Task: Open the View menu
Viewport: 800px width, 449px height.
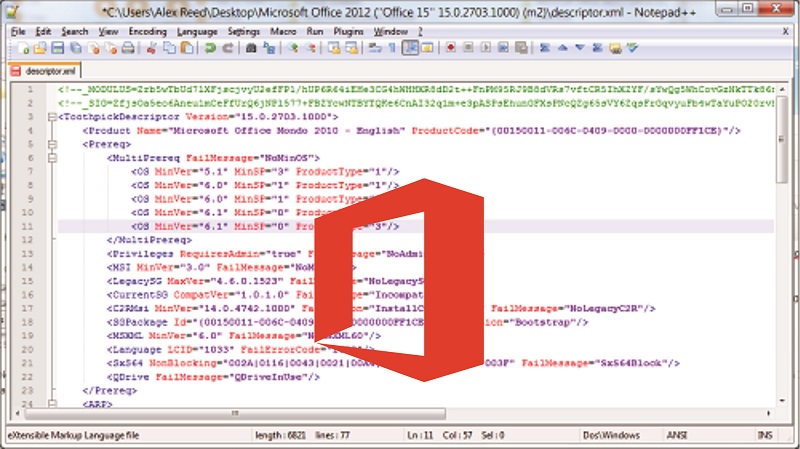Action: [x=108, y=32]
